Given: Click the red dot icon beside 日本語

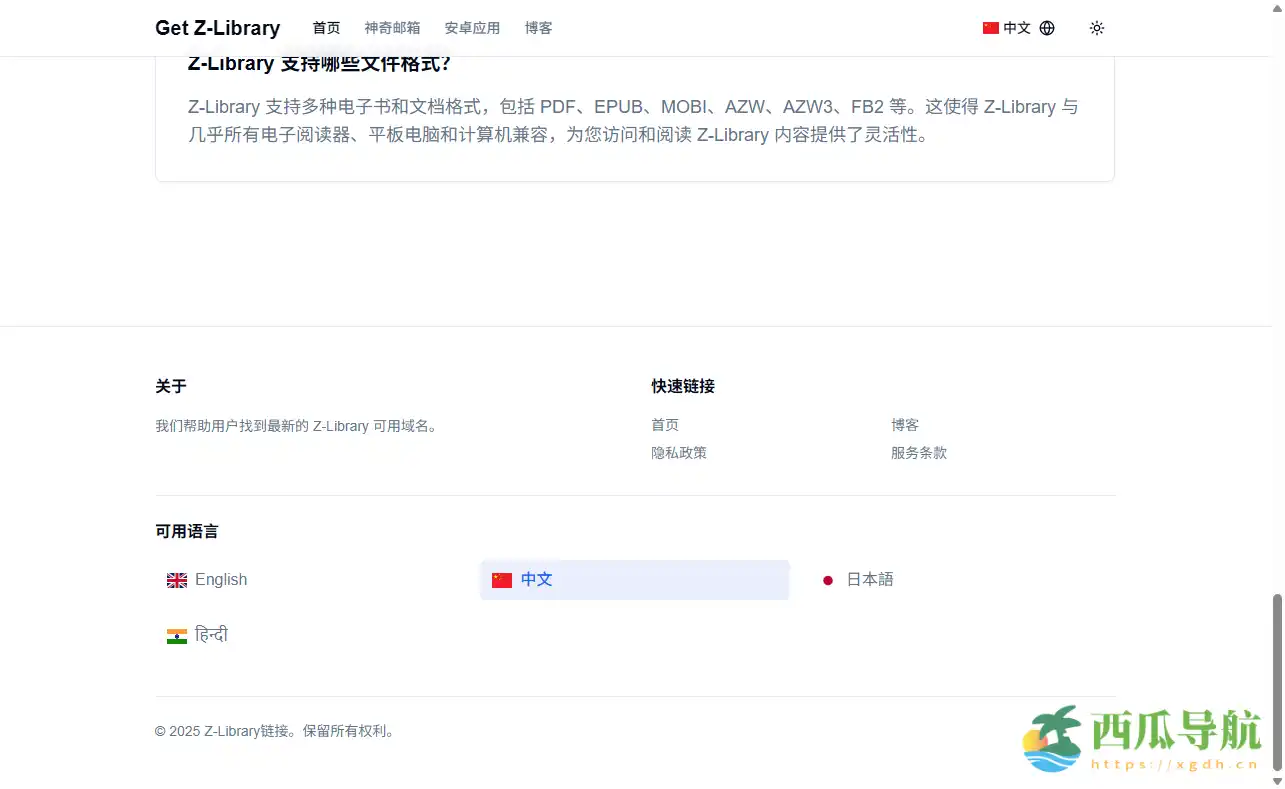Looking at the screenshot, I should pyautogui.click(x=827, y=580).
